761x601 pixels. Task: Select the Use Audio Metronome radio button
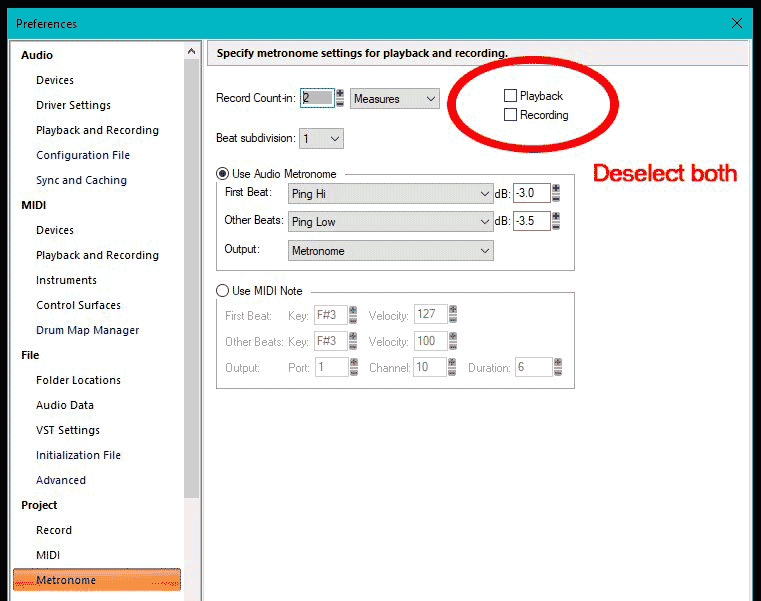pos(223,174)
